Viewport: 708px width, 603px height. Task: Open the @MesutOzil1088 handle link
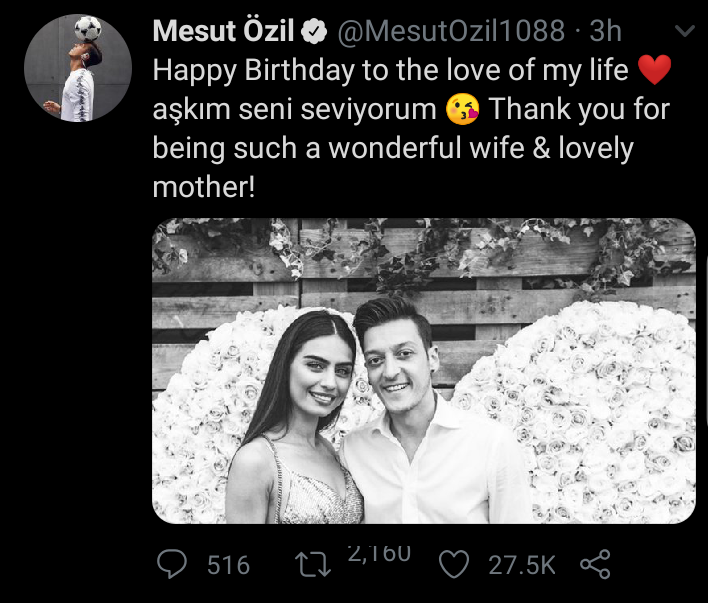click(451, 32)
